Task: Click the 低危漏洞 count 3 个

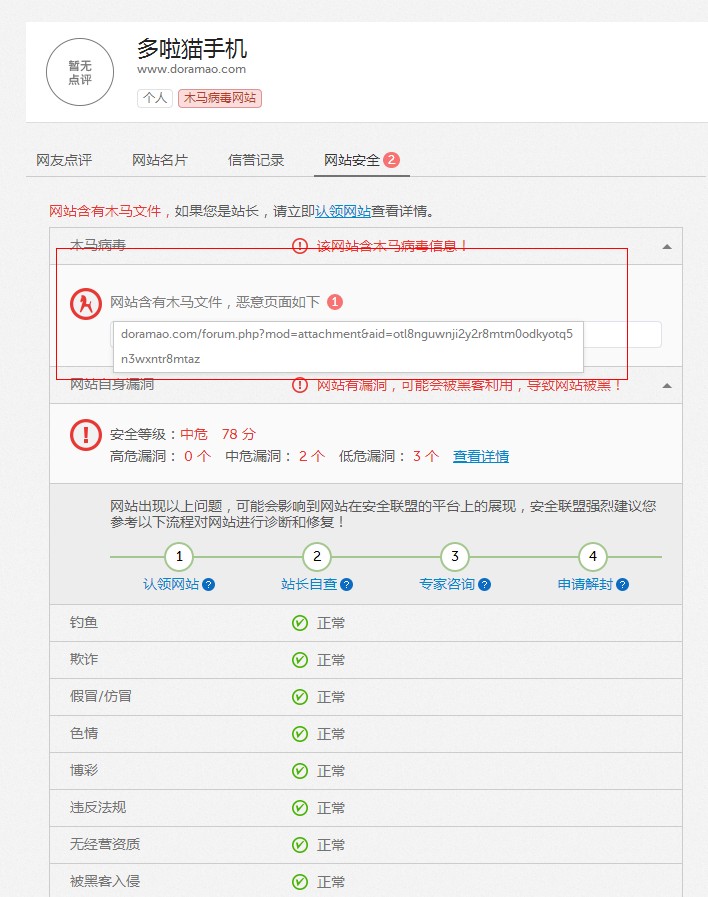Action: 426,456
